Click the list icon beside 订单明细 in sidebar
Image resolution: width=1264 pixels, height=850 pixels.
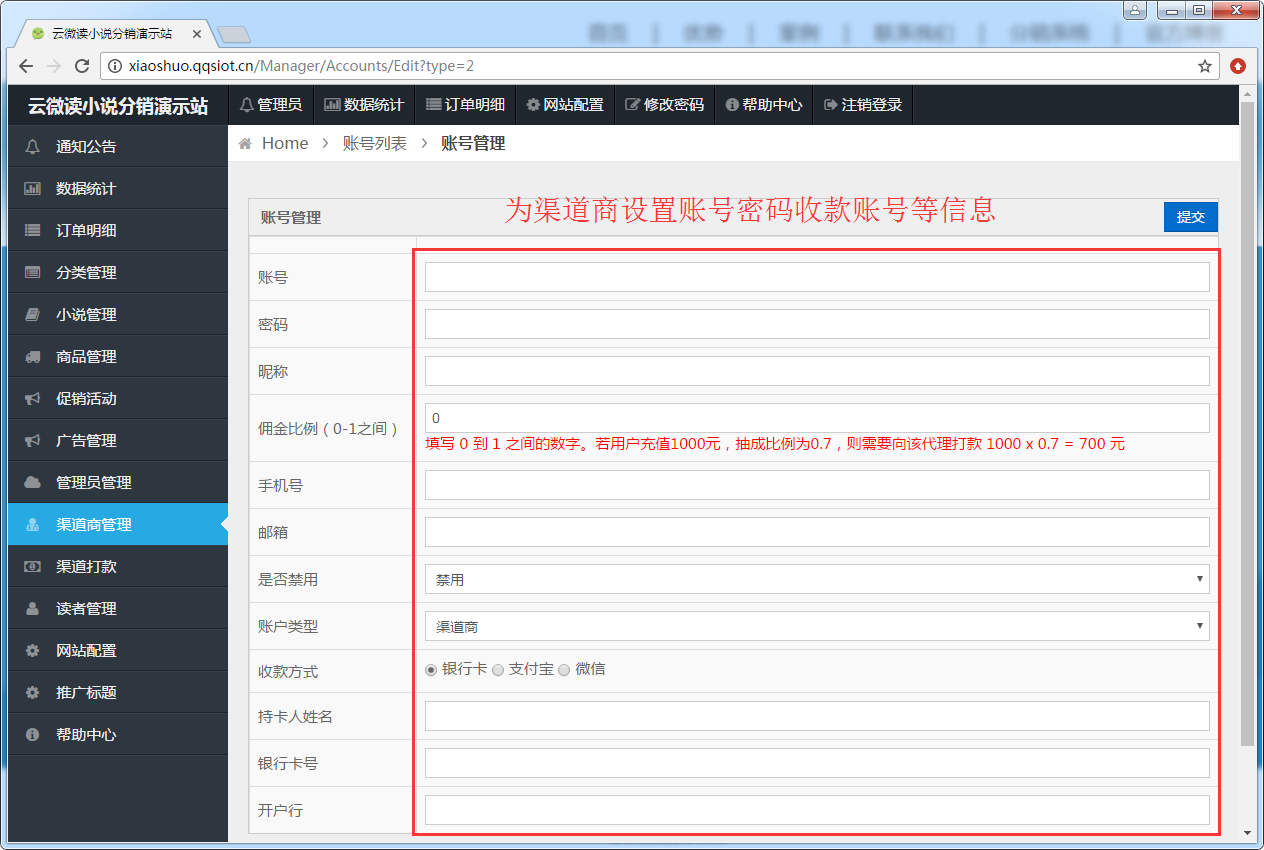(x=33, y=230)
